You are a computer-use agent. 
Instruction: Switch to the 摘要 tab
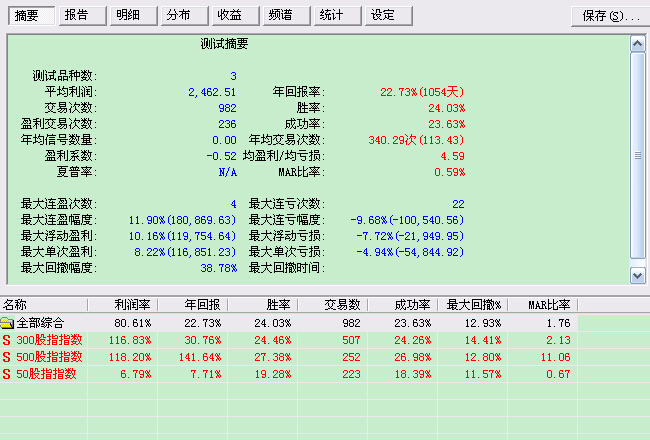click(32, 16)
